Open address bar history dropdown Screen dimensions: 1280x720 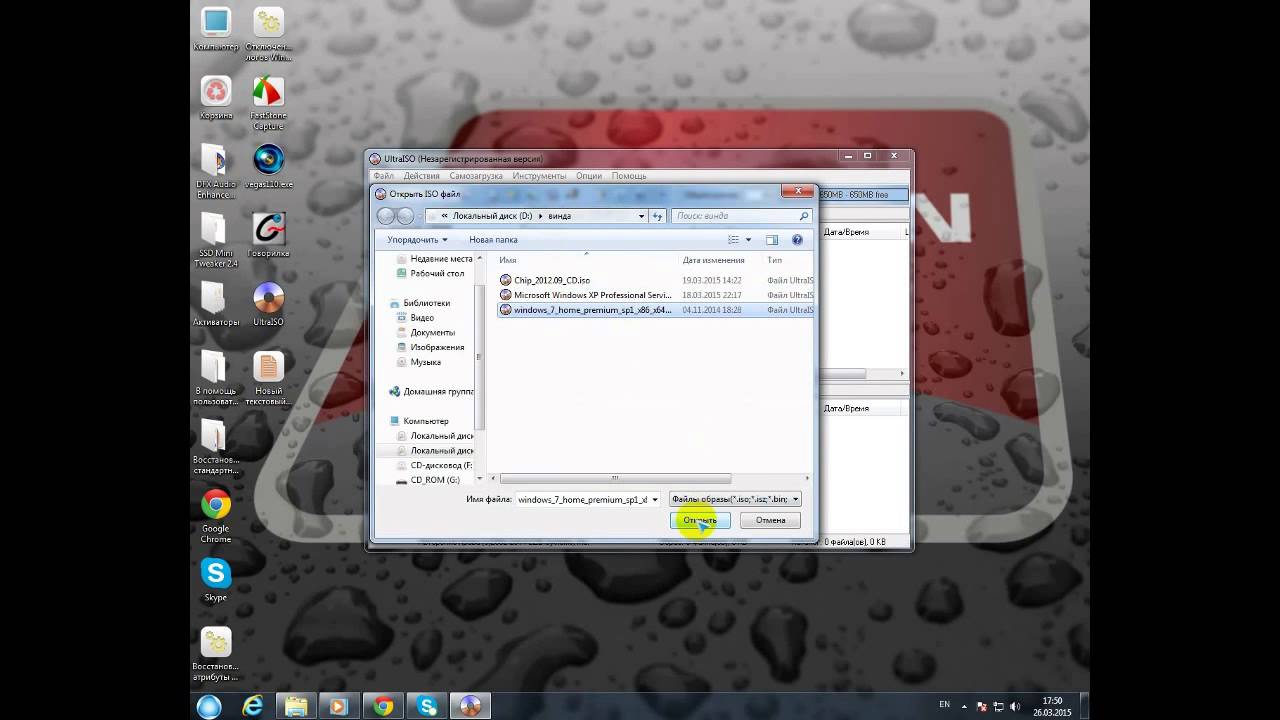642,216
